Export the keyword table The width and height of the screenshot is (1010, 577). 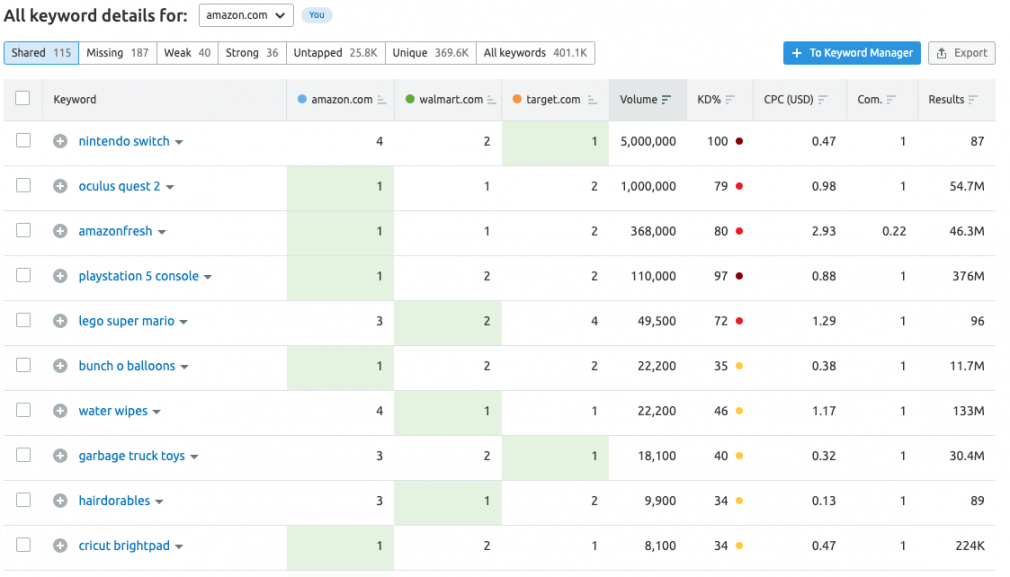click(x=962, y=53)
